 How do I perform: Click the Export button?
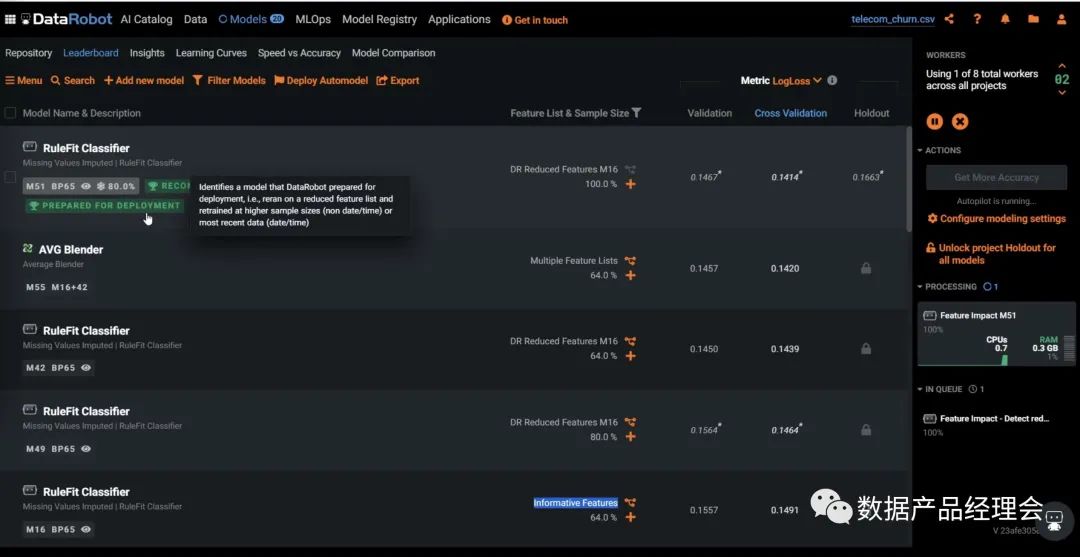(x=398, y=81)
